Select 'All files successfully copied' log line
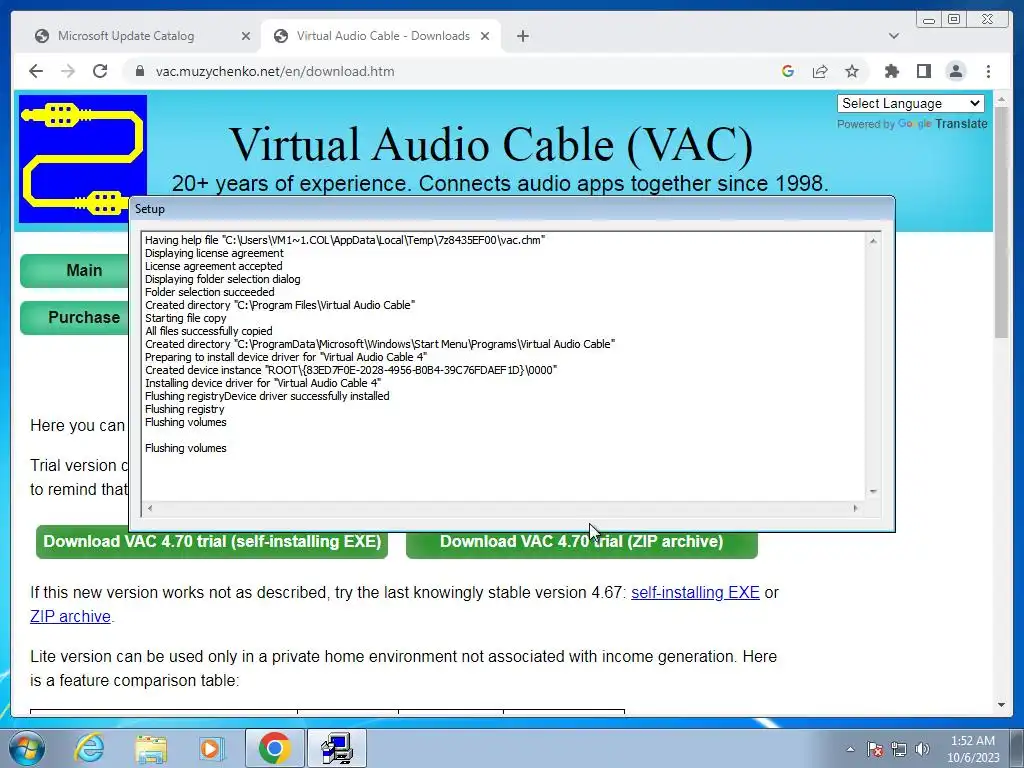Screen dimensions: 1024x768 click(208, 331)
